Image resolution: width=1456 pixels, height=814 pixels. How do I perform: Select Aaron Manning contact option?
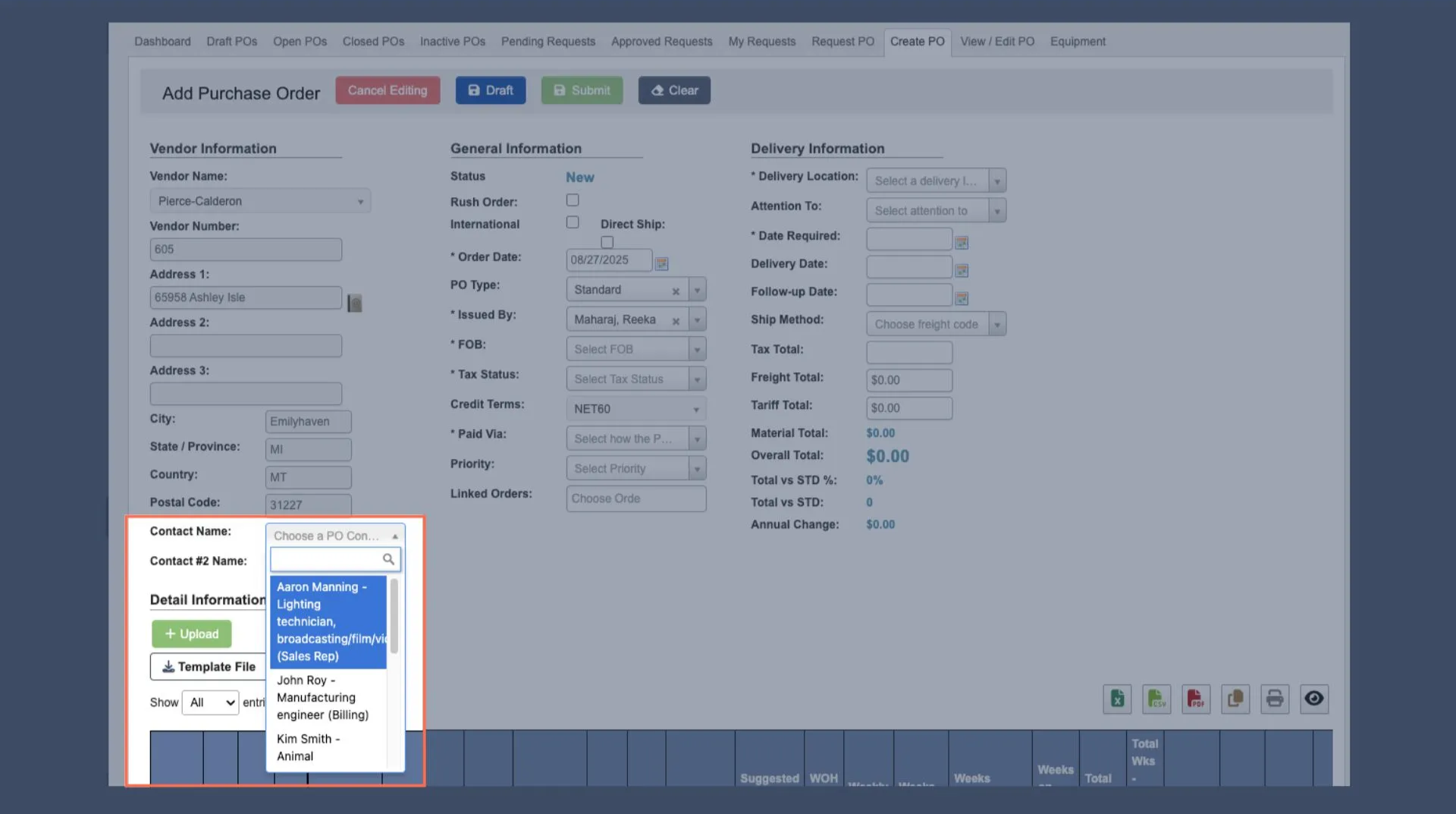pos(328,622)
